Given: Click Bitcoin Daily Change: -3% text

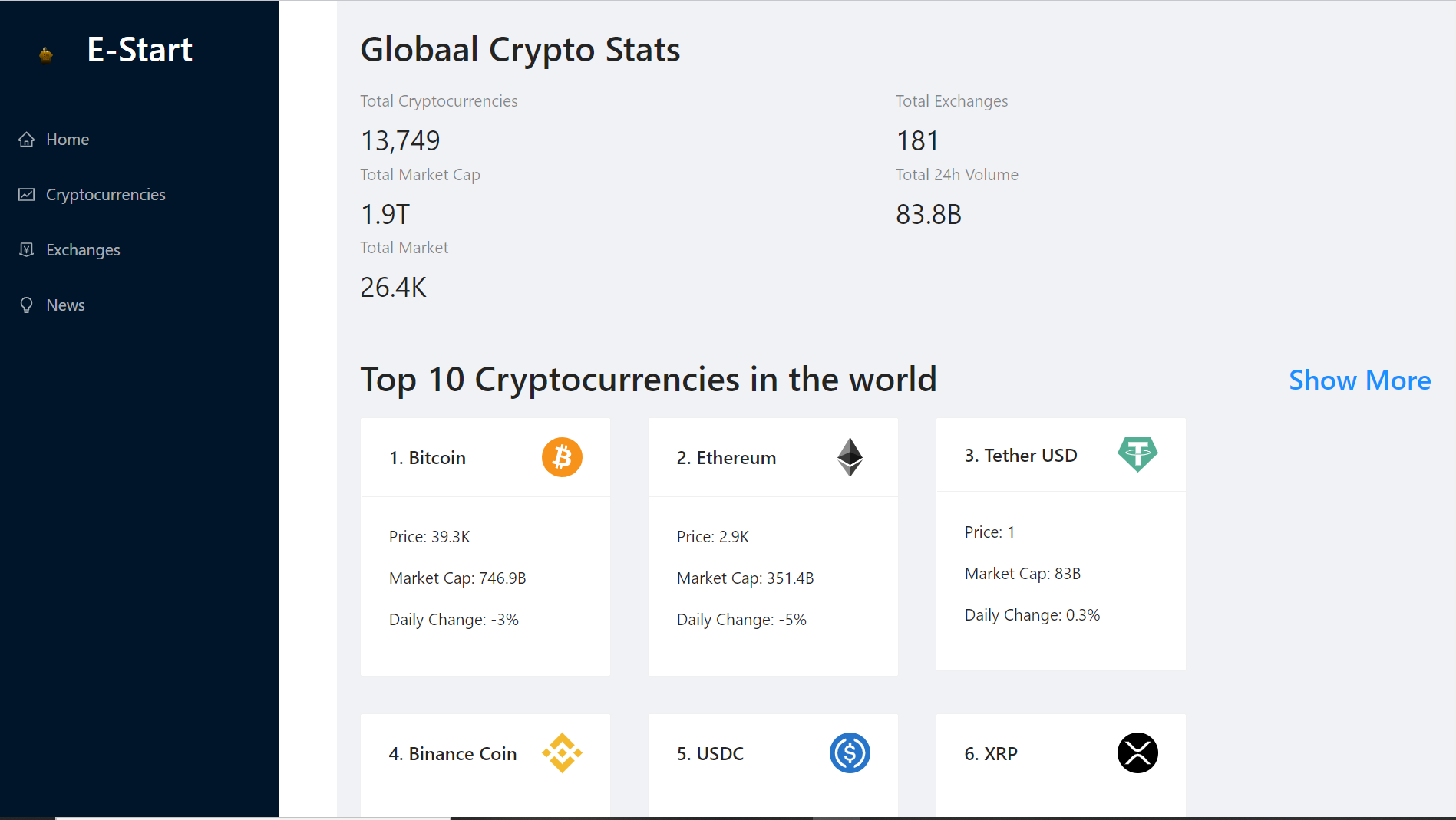Looking at the screenshot, I should tap(454, 620).
